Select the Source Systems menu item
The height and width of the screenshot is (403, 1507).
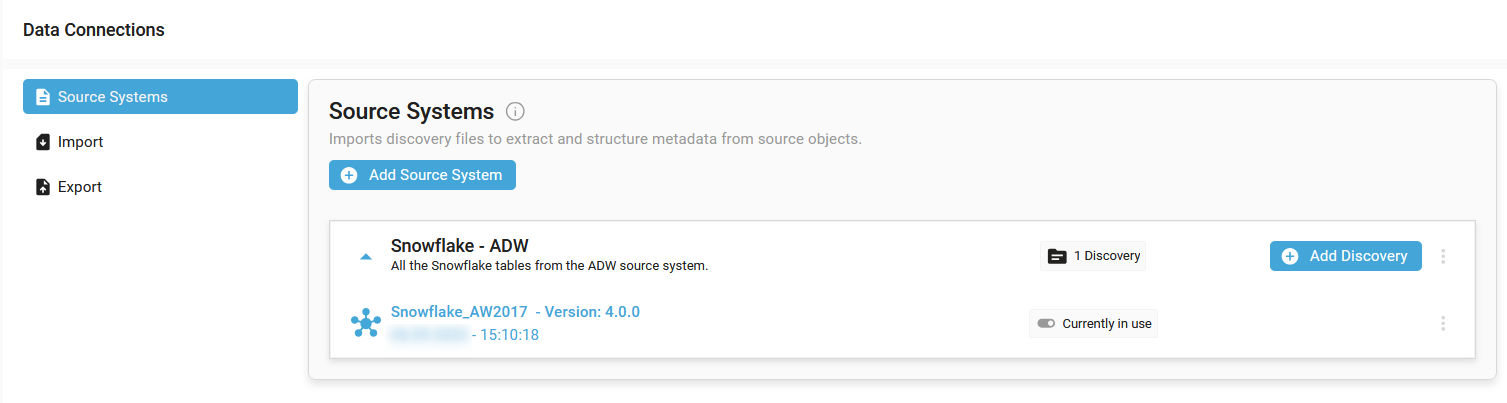point(160,97)
